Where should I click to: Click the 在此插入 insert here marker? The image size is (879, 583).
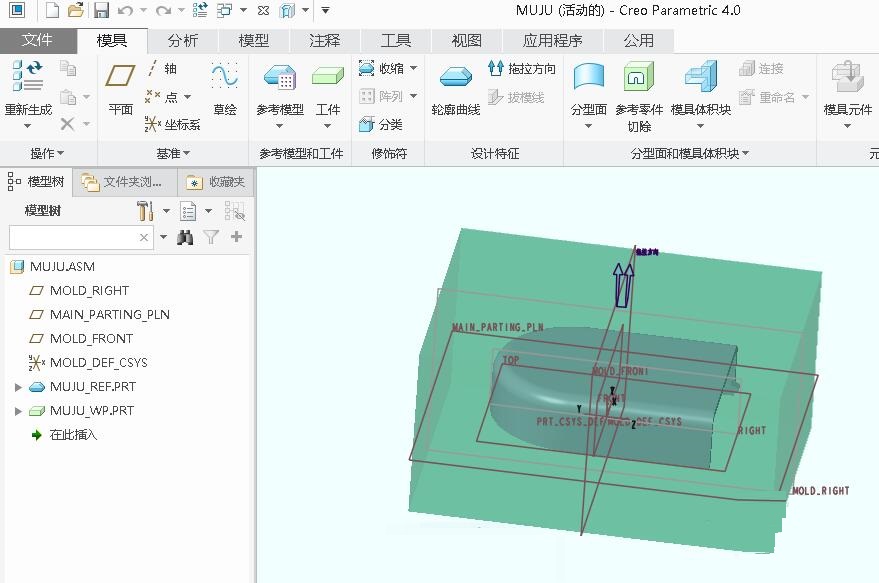[x=64, y=435]
